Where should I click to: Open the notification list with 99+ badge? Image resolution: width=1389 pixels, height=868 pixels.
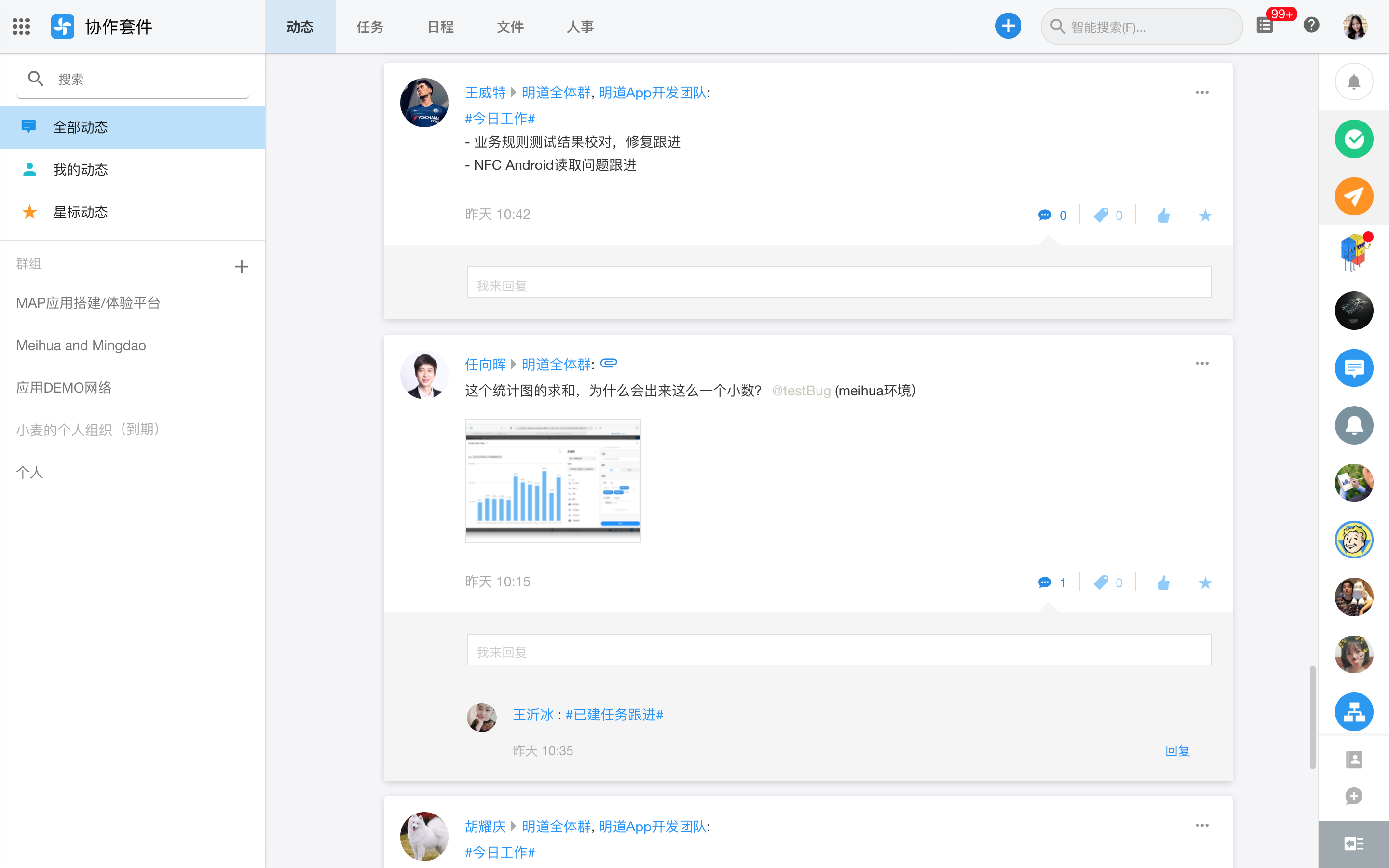coord(1265,25)
